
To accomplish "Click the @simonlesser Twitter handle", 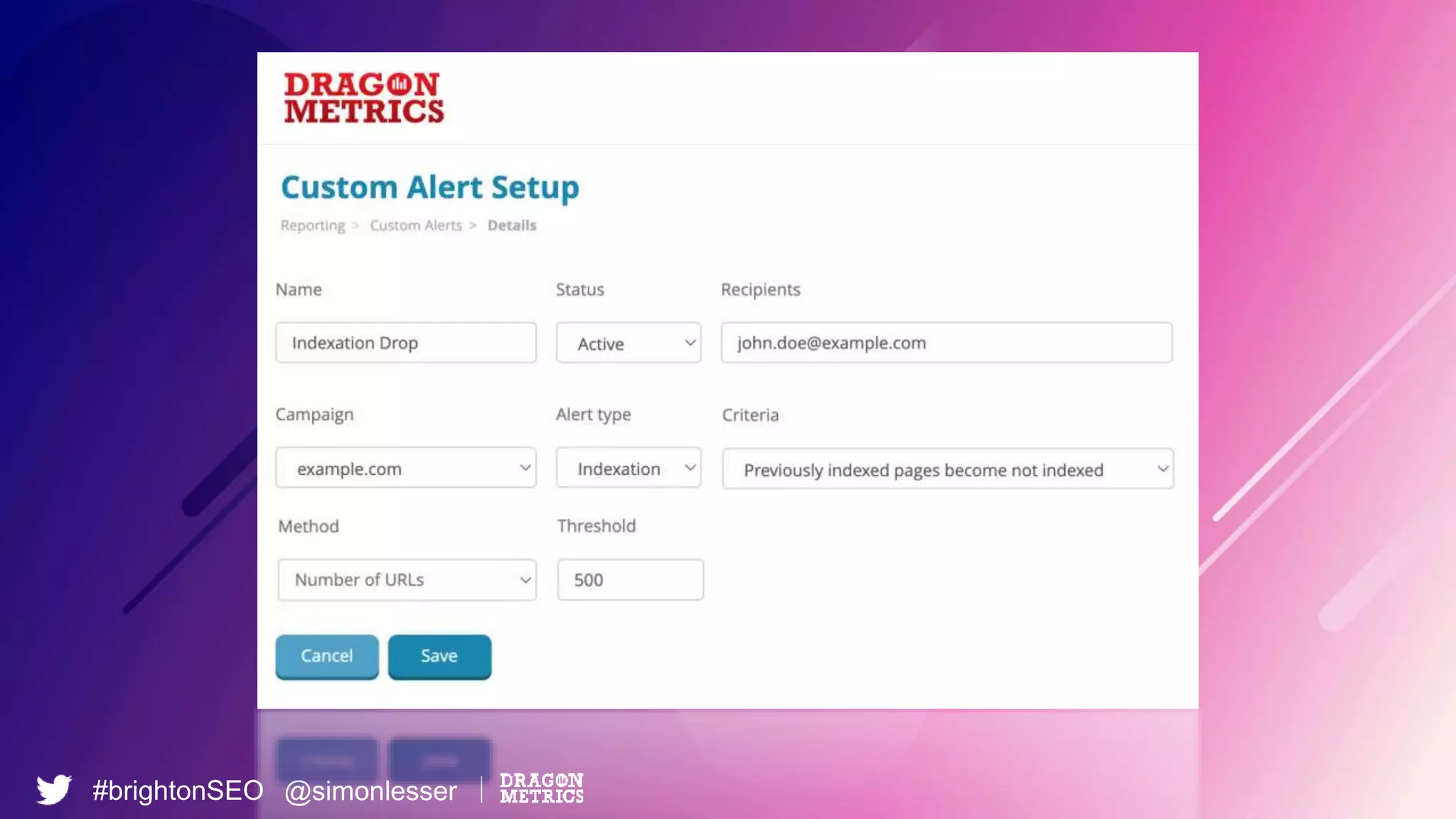I will [x=370, y=791].
